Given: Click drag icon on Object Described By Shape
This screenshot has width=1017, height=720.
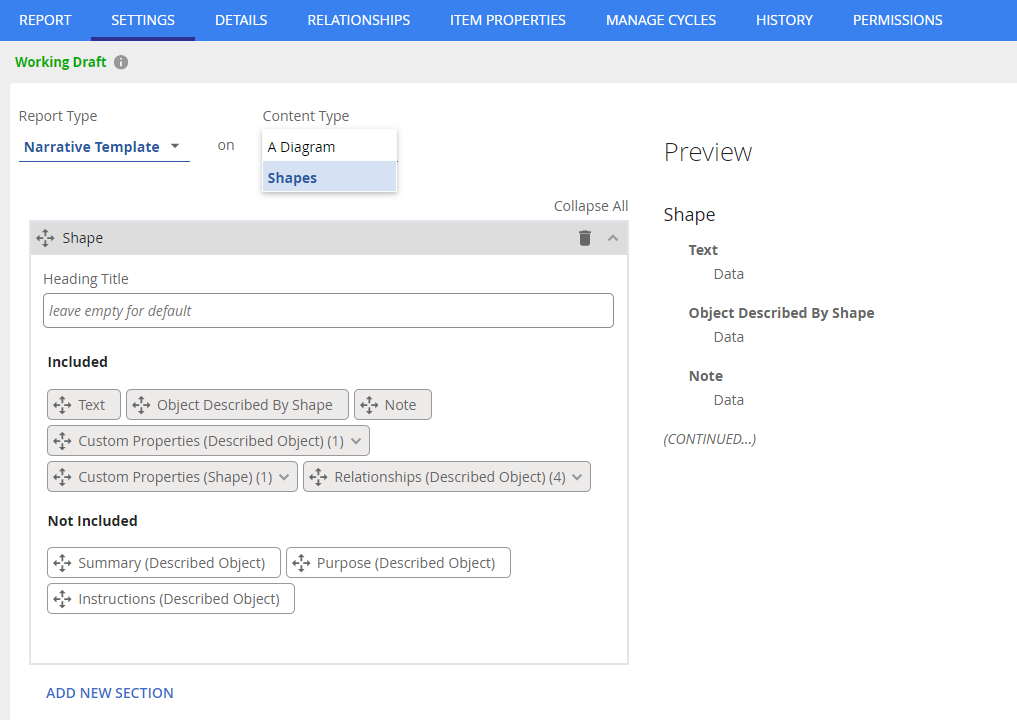Looking at the screenshot, I should [141, 405].
